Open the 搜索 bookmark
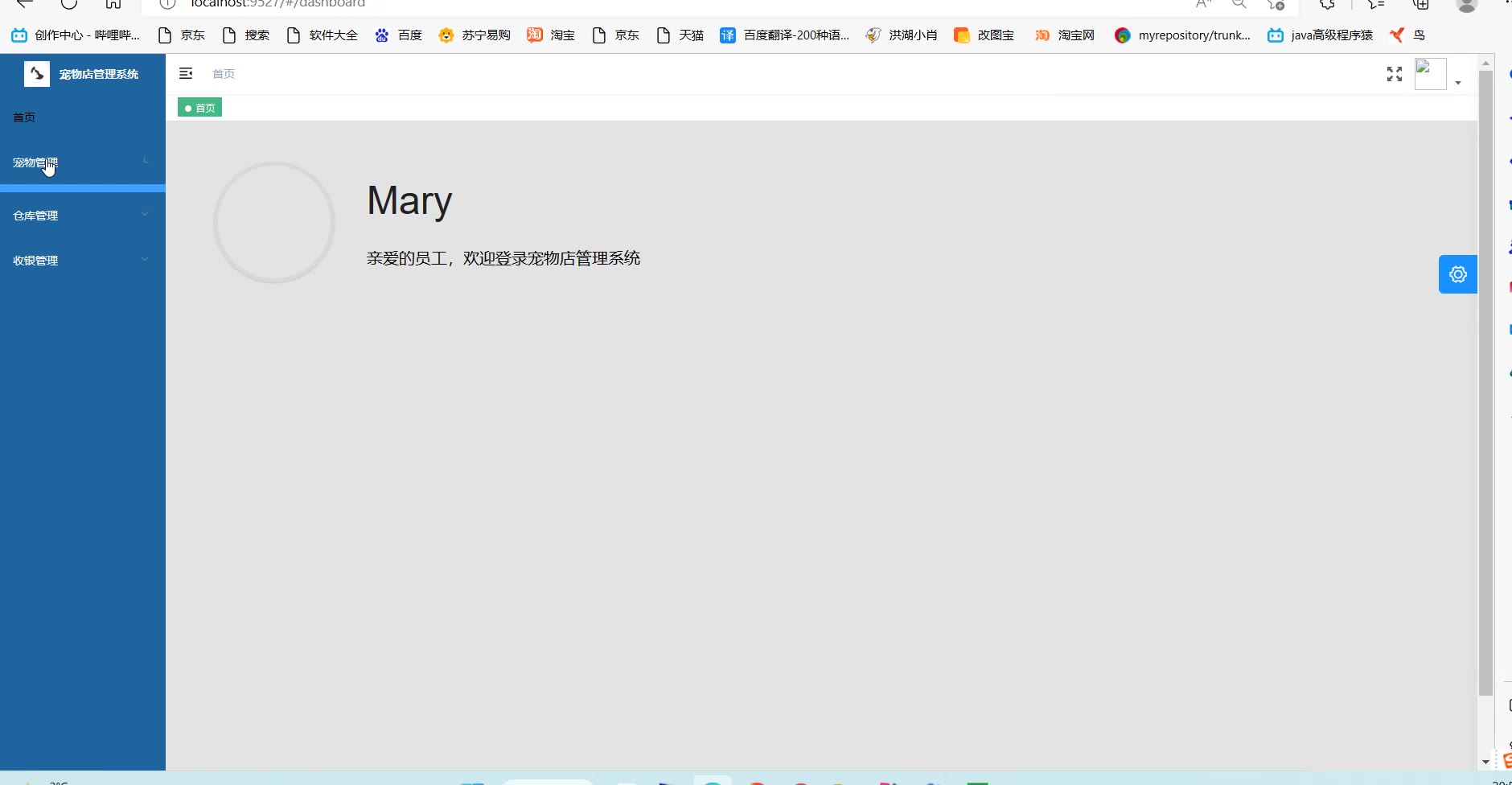1512x785 pixels. pyautogui.click(x=246, y=35)
